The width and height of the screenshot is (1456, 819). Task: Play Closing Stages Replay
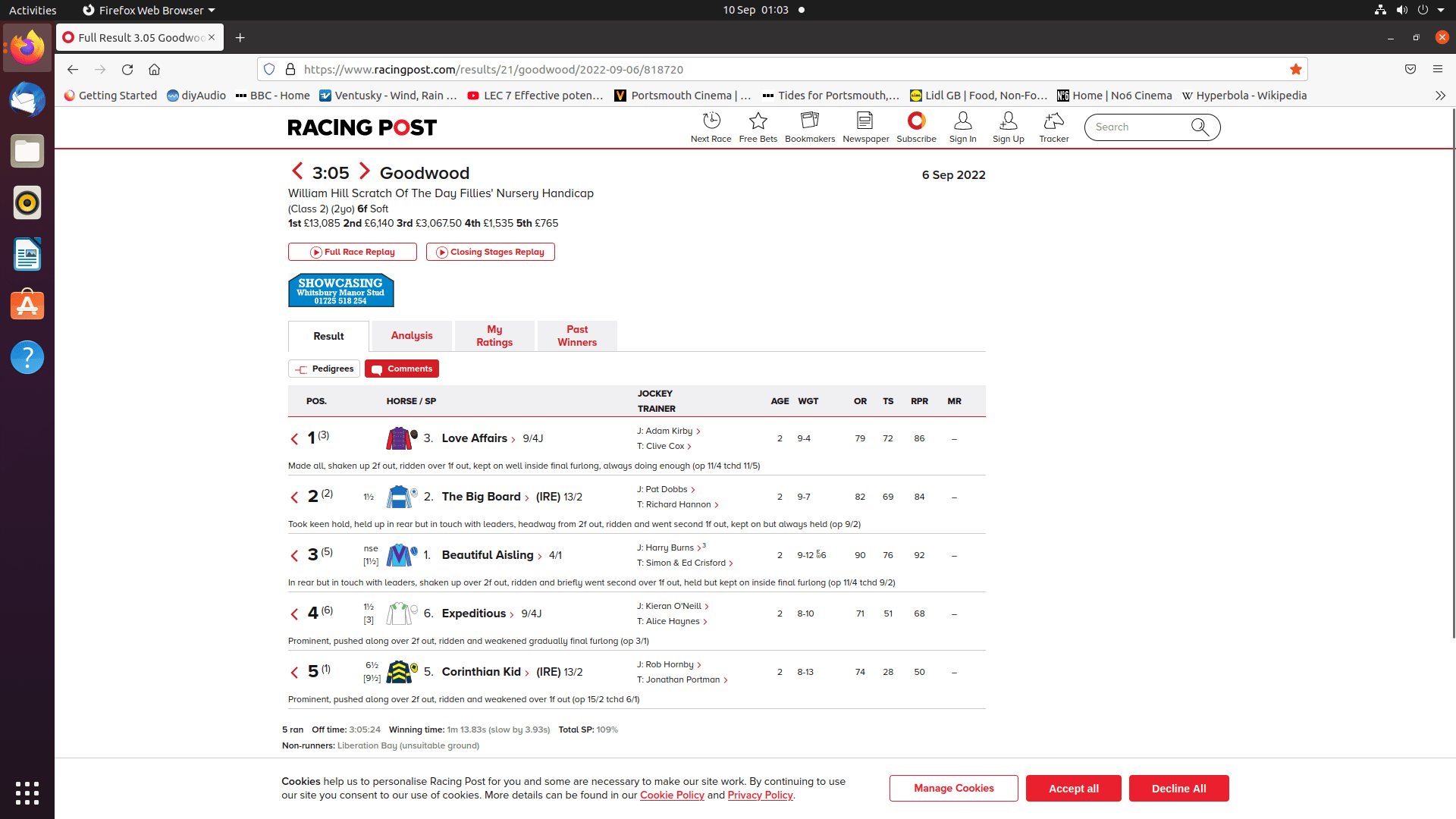pos(491,252)
